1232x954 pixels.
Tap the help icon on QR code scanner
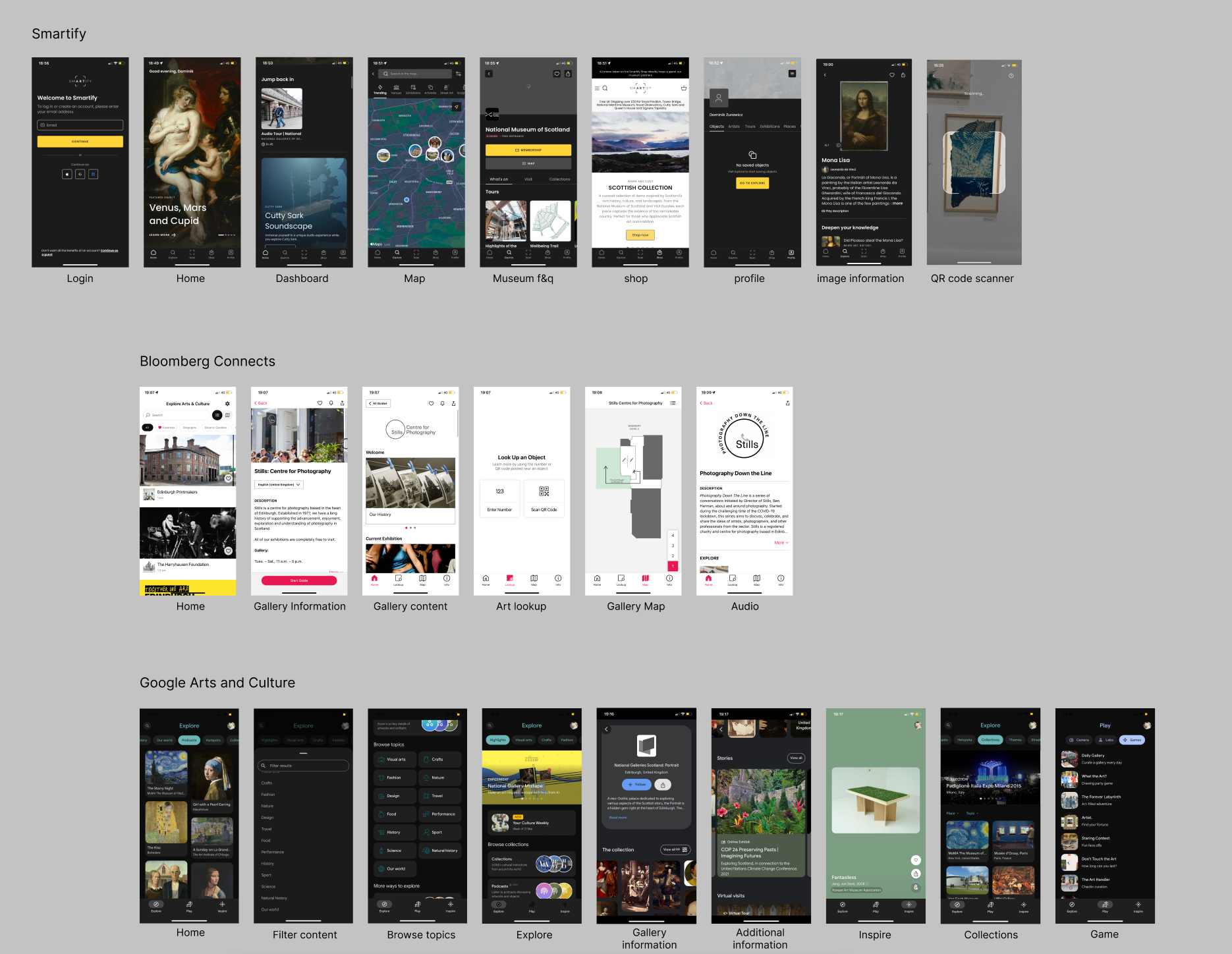point(1011,75)
